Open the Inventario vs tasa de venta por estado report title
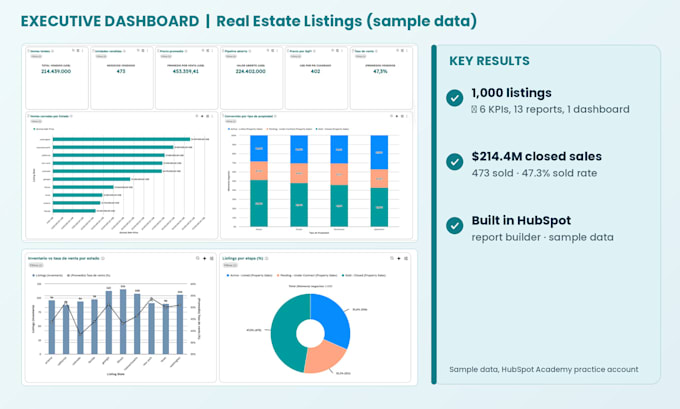Screen dimensions: 680x409 click(x=64, y=258)
